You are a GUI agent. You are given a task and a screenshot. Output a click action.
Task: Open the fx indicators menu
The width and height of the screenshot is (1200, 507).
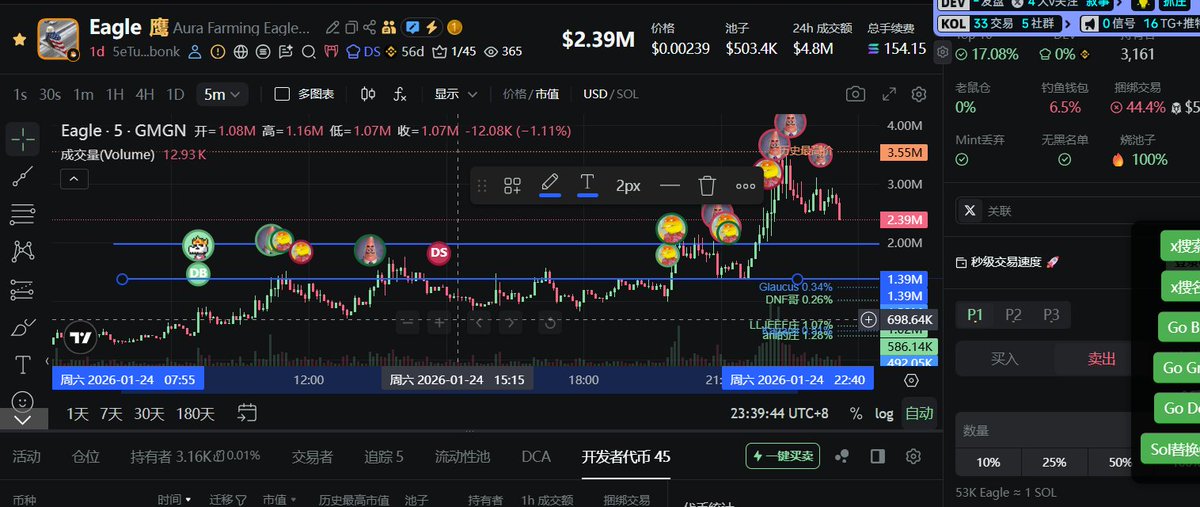point(400,94)
